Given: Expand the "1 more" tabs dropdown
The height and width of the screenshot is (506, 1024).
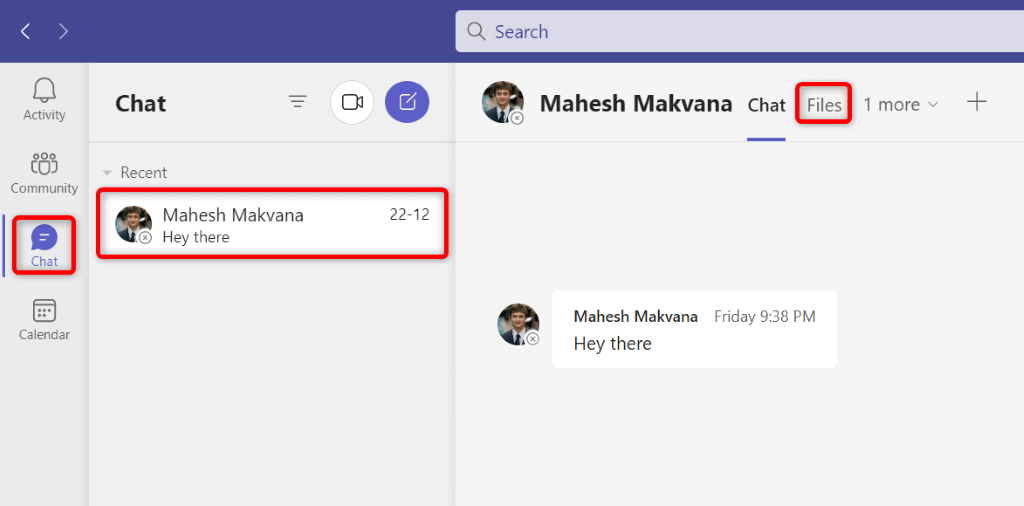Looking at the screenshot, I should point(901,104).
